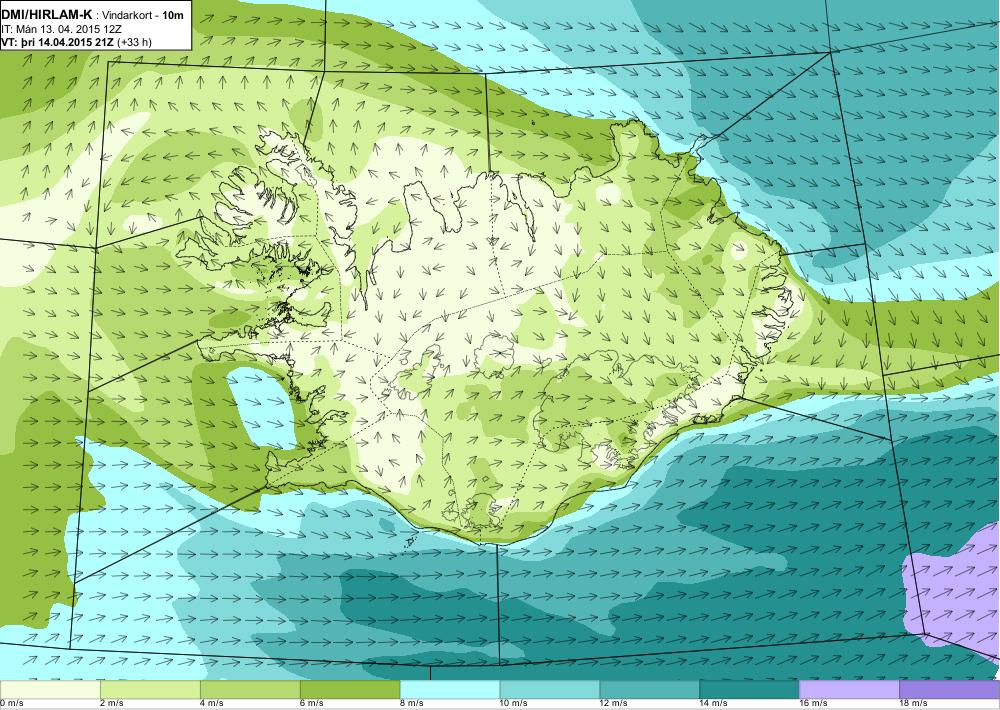This screenshot has height=710, width=1000.
Task: Click the palest 0–2 m/s legend swatch
Action: (x=50, y=689)
